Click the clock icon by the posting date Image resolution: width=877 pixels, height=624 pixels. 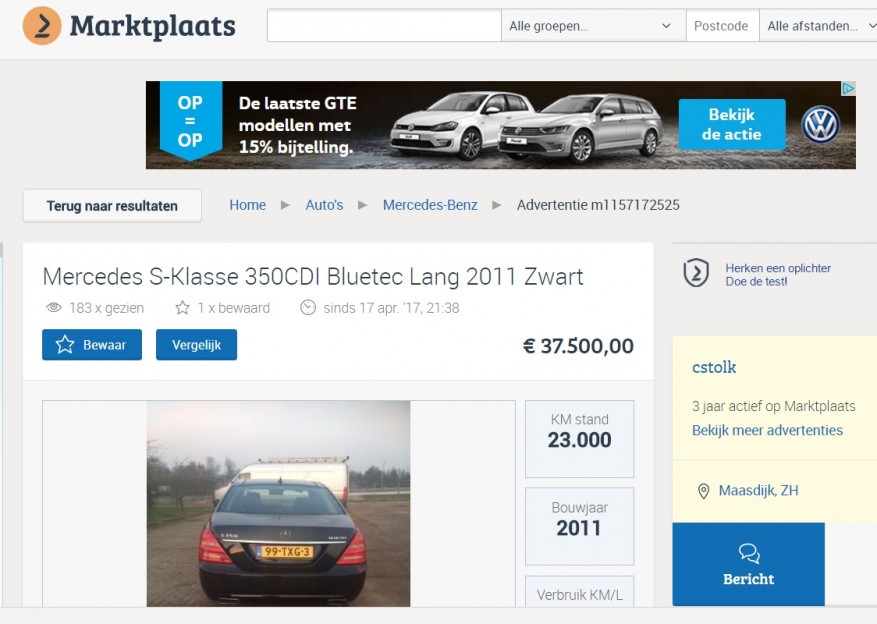(308, 308)
